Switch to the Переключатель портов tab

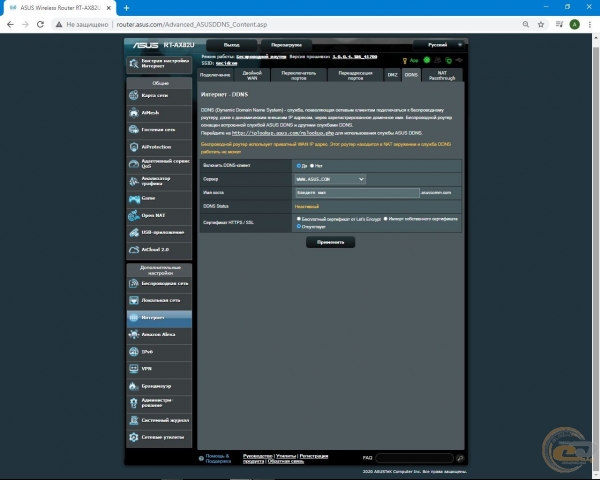click(298, 75)
